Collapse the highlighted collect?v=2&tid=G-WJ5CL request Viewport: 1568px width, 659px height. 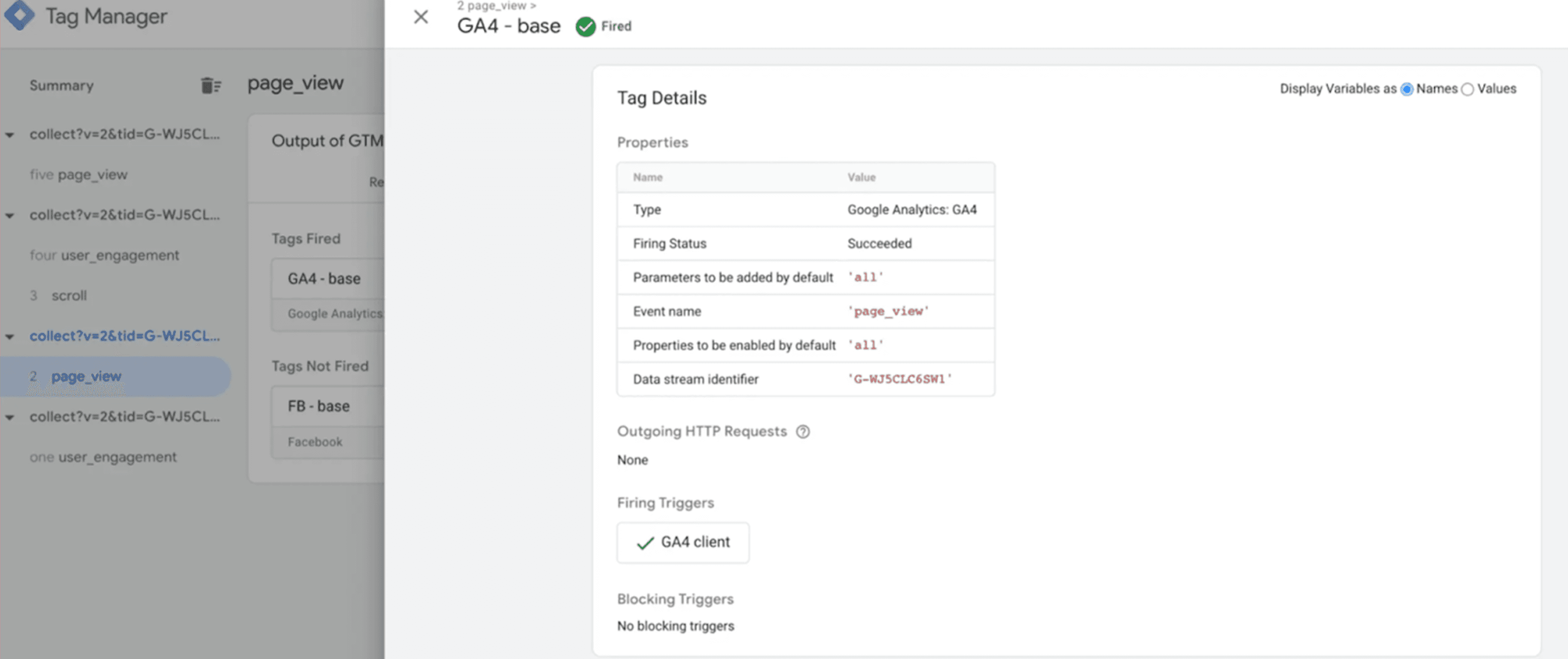point(9,336)
